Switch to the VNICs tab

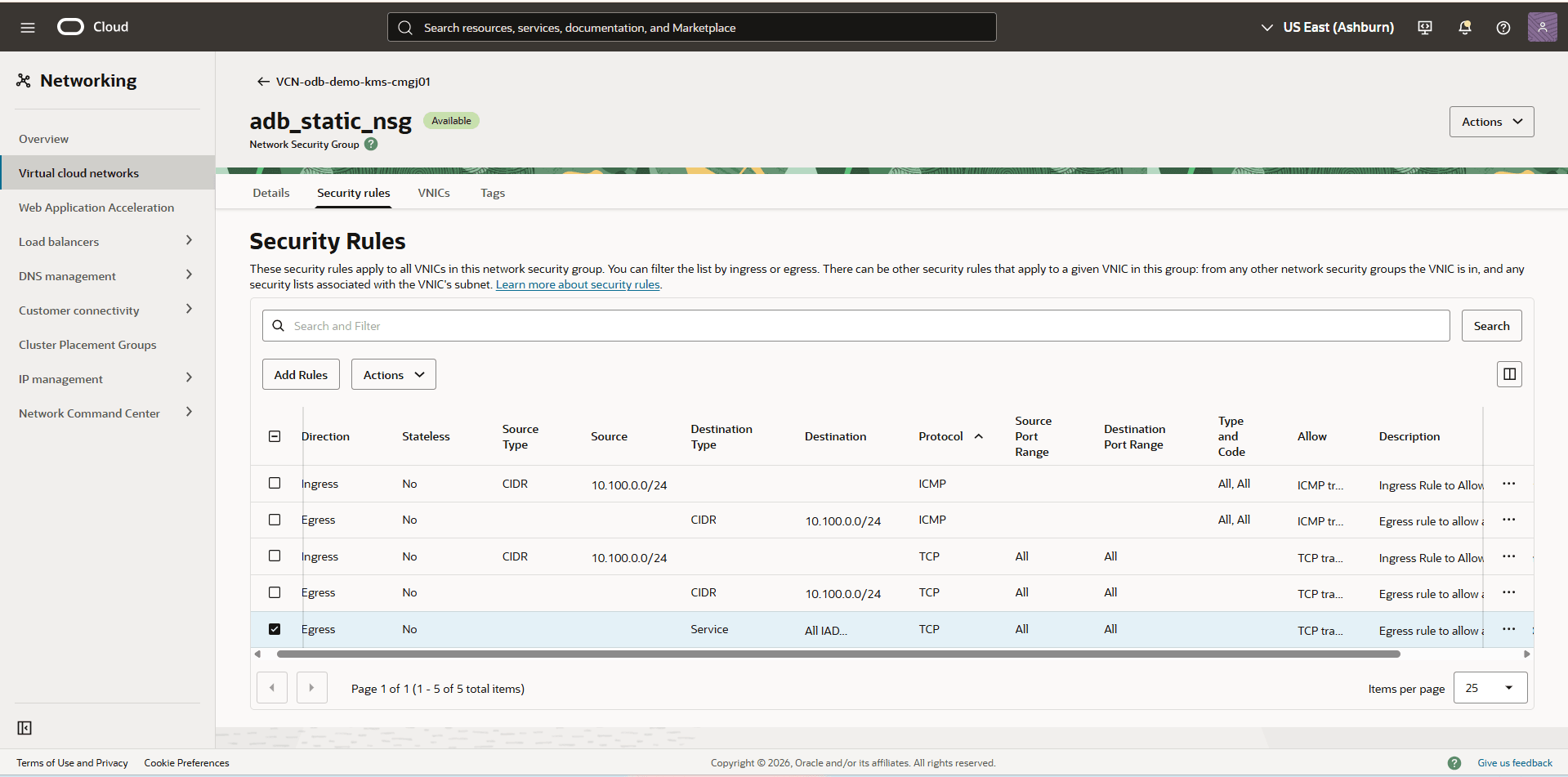pos(434,193)
